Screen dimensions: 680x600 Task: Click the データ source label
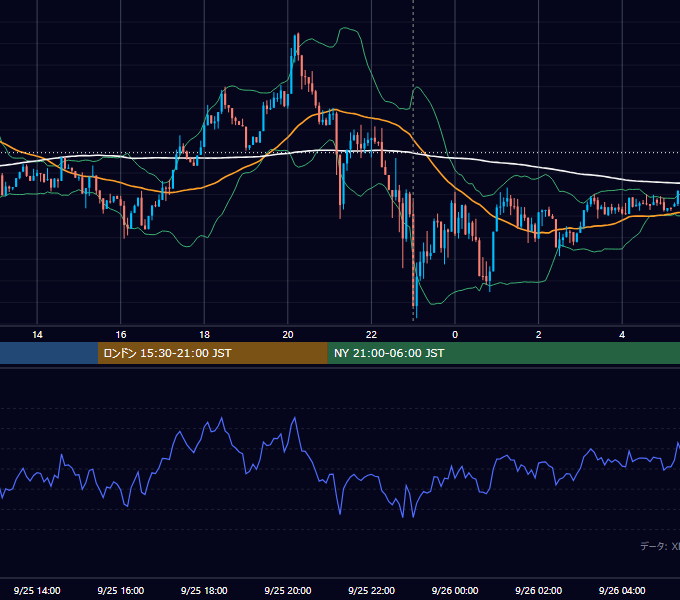(660, 546)
